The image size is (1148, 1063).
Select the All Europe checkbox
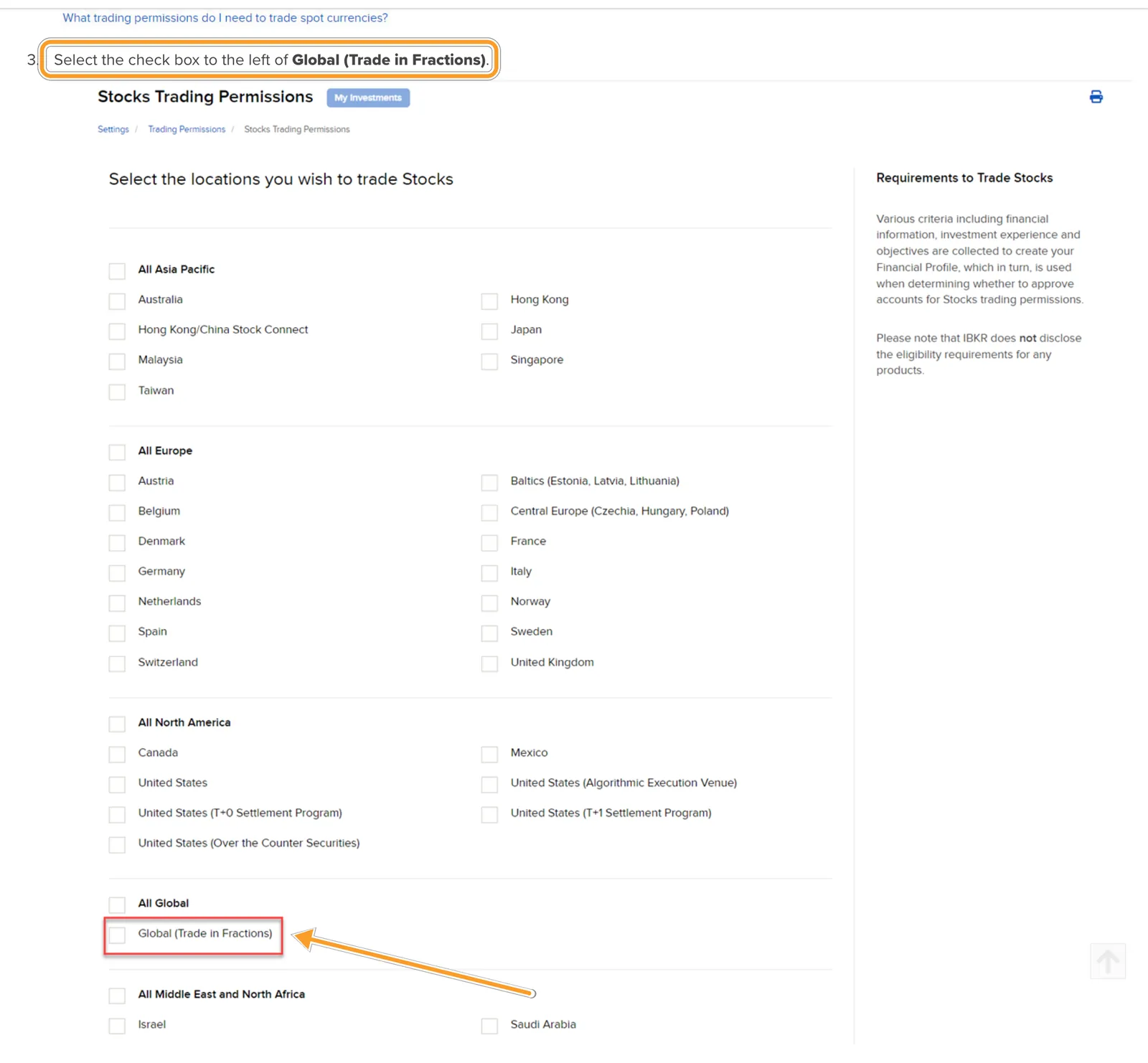[117, 452]
